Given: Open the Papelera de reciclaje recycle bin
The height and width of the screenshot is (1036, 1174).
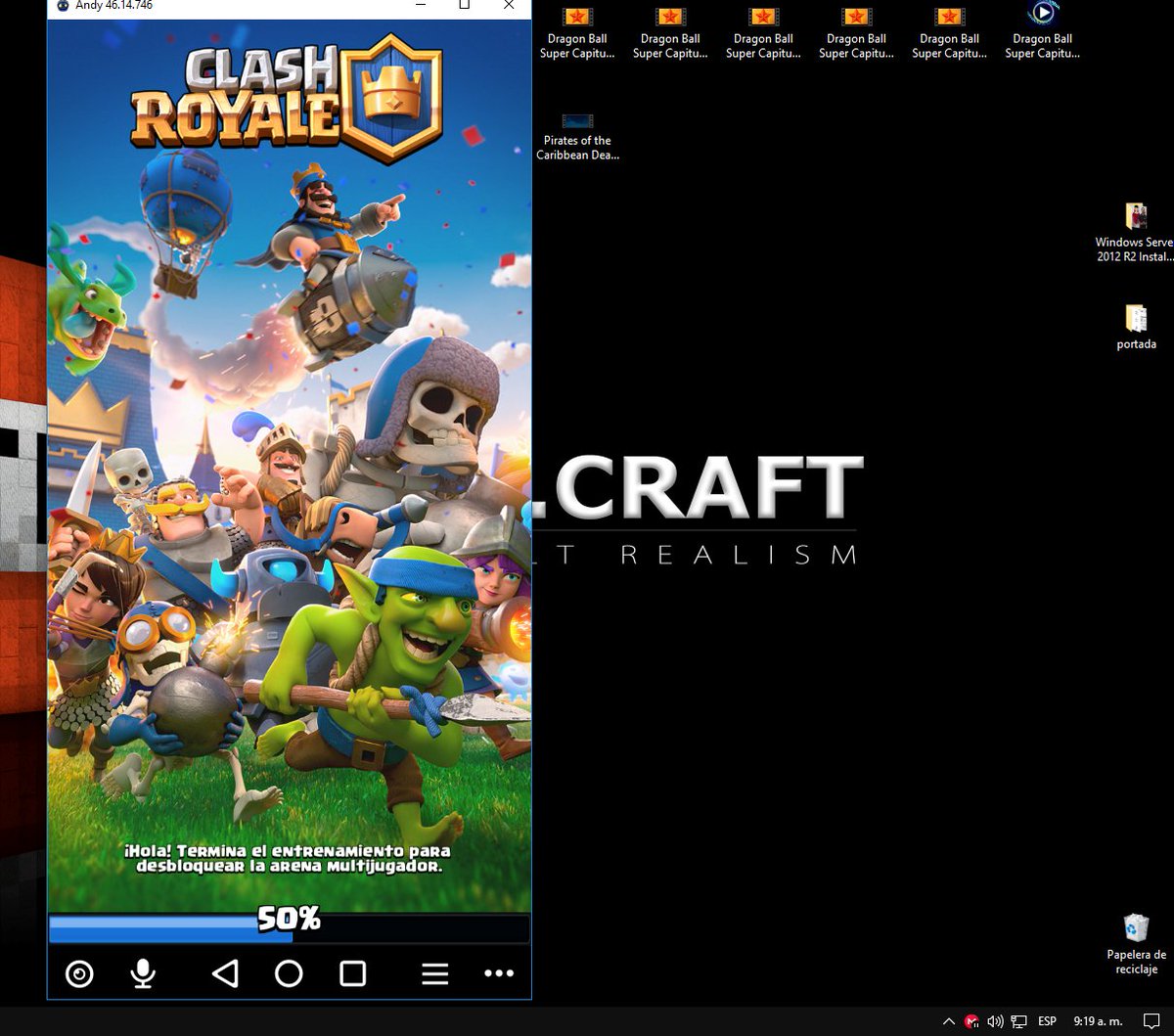Looking at the screenshot, I should coord(1136,944).
